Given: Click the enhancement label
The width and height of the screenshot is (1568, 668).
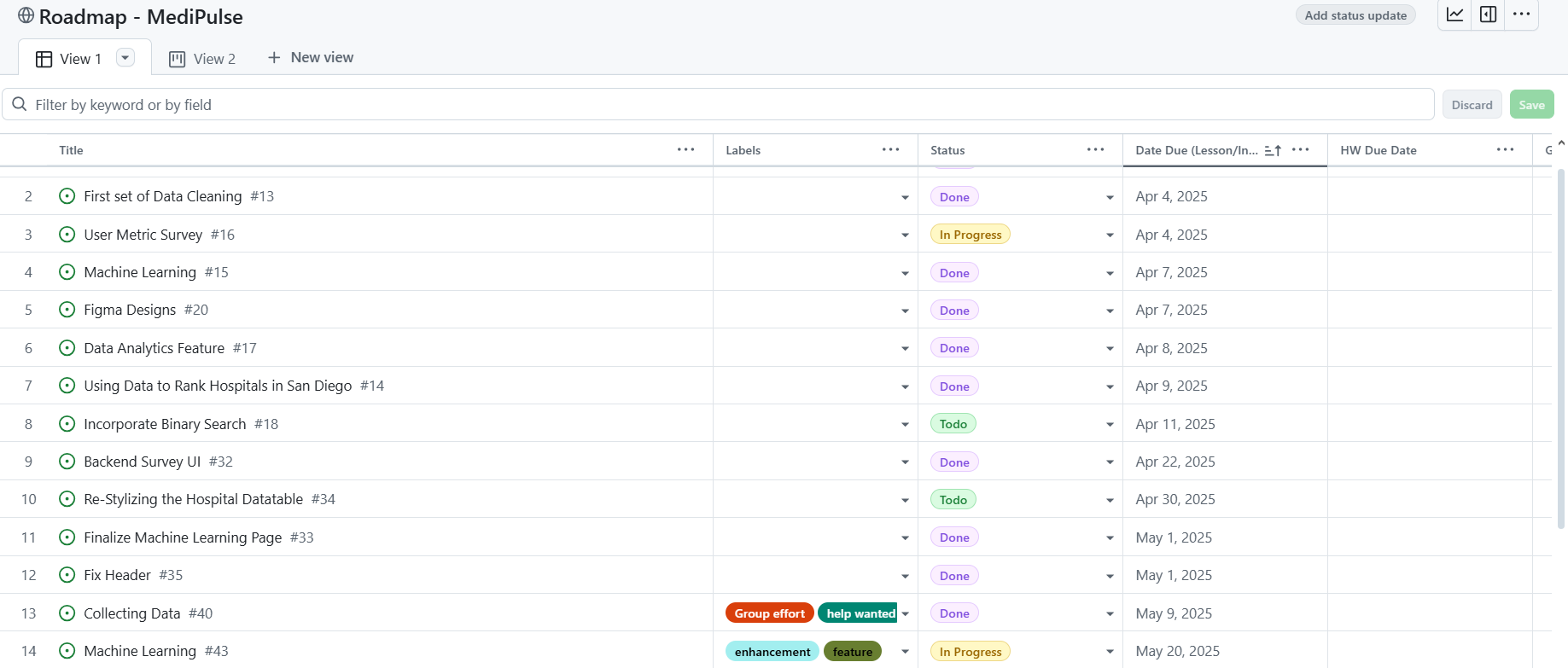Looking at the screenshot, I should [772, 652].
